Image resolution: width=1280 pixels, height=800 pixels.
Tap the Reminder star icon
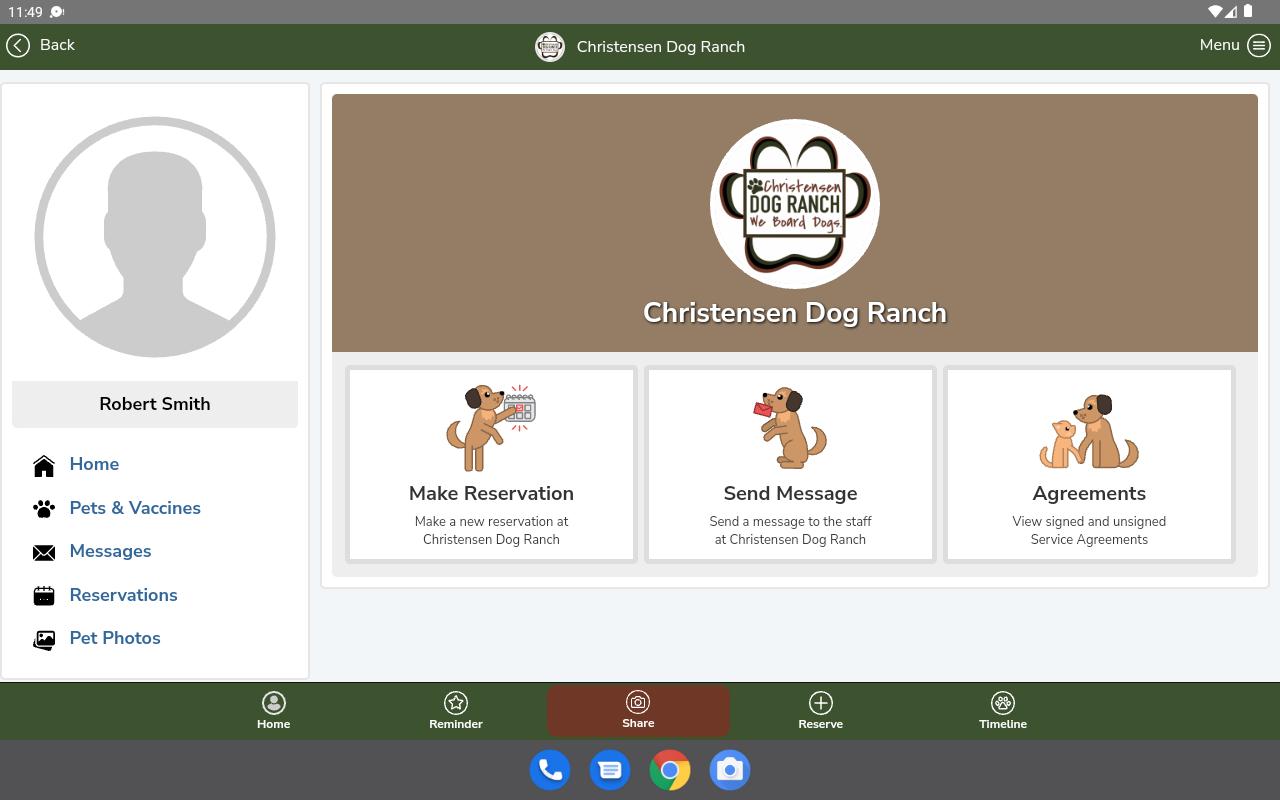tap(456, 703)
